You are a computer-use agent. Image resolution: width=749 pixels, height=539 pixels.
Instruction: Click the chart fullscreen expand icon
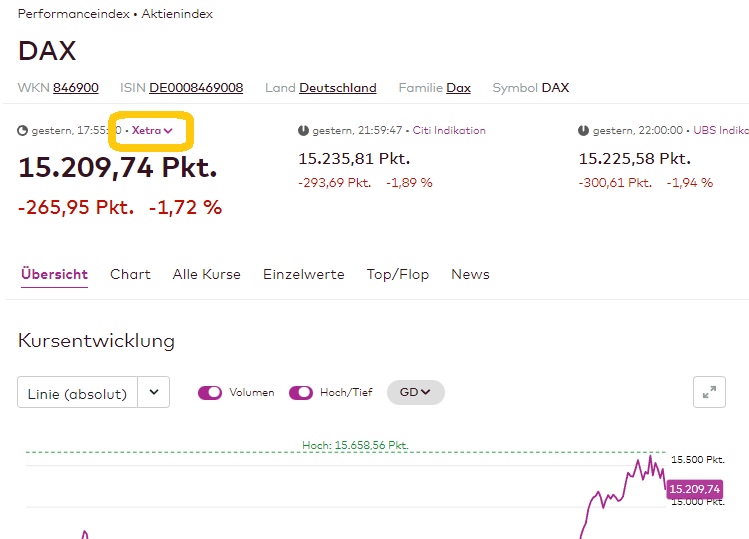709,393
